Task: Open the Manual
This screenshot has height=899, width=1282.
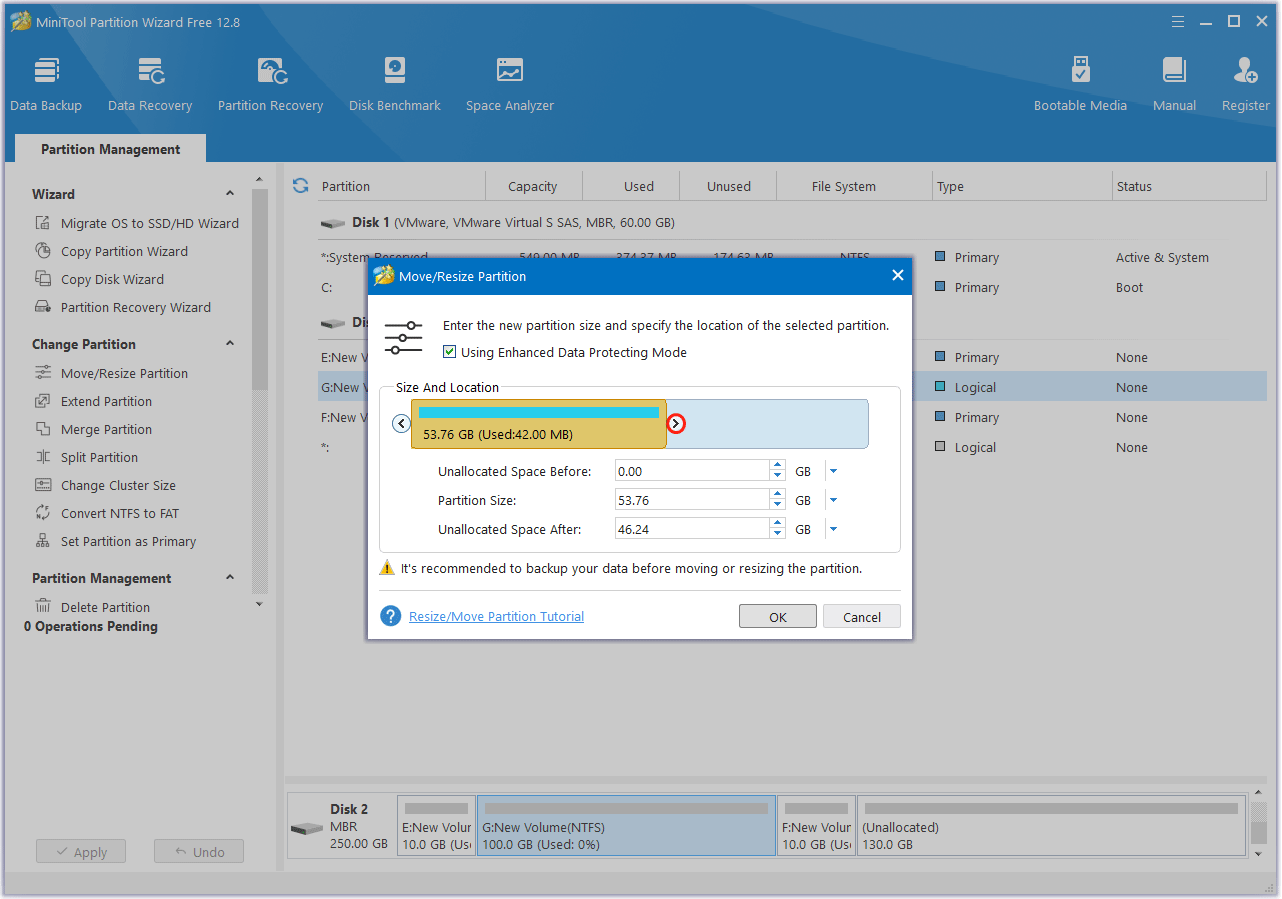Action: [1174, 84]
